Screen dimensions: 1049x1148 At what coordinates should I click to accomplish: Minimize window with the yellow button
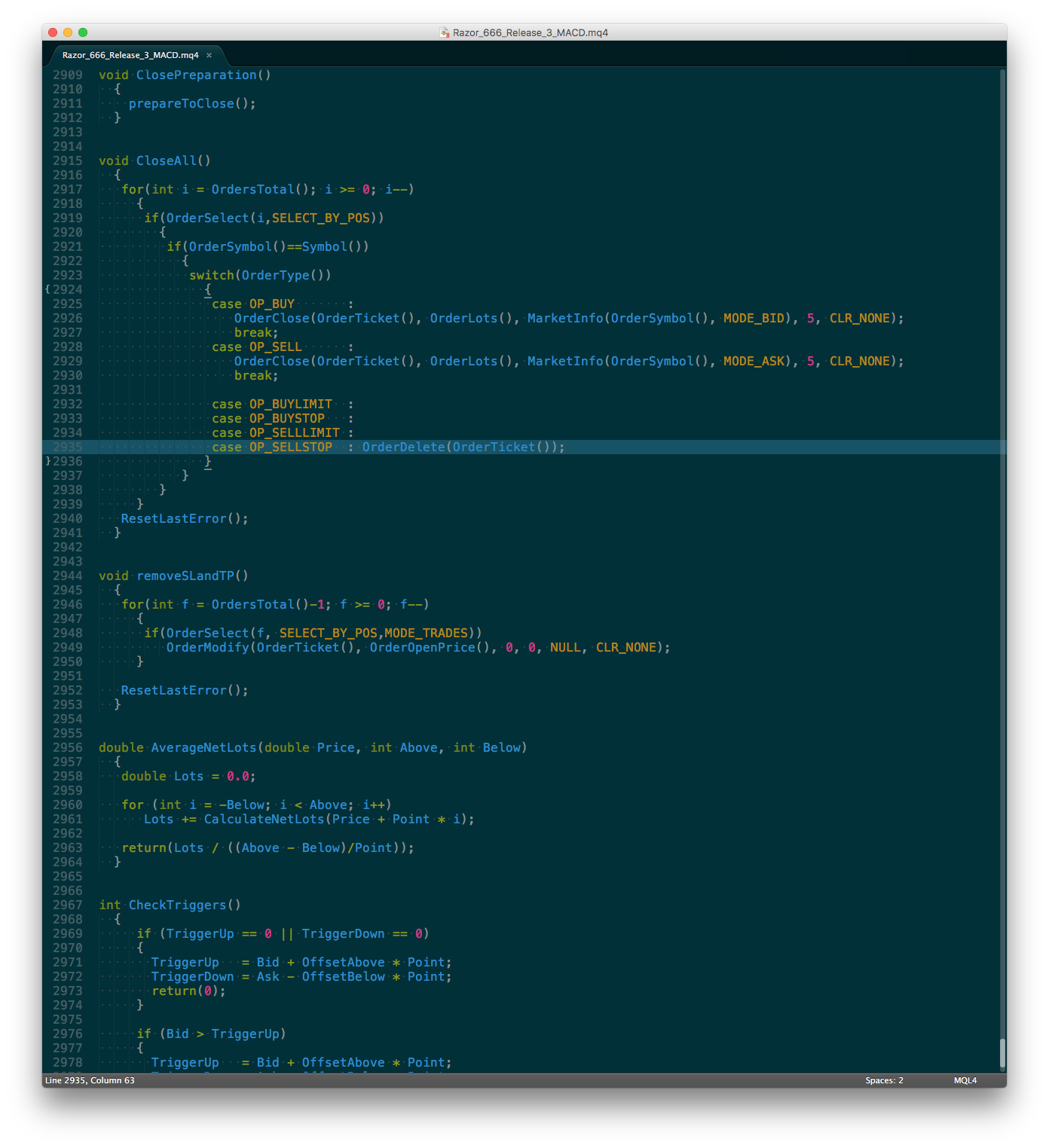(x=68, y=32)
